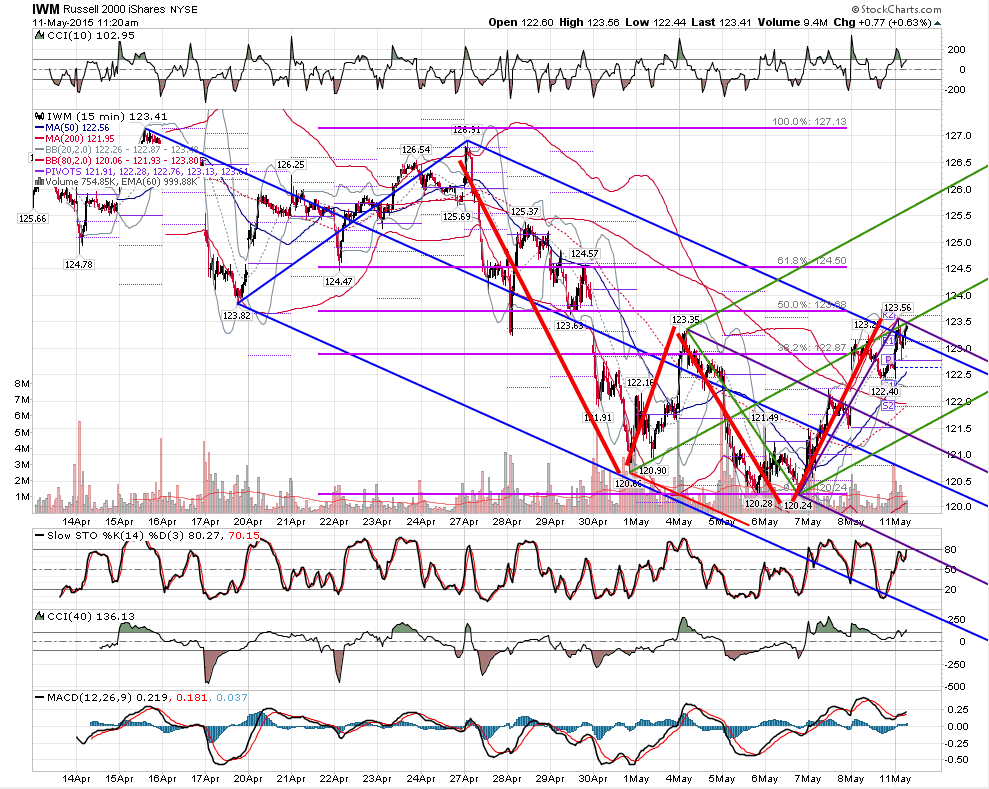Click the CCI(10) area chart icon
Image resolution: width=989 pixels, height=789 pixels.
click(40, 36)
